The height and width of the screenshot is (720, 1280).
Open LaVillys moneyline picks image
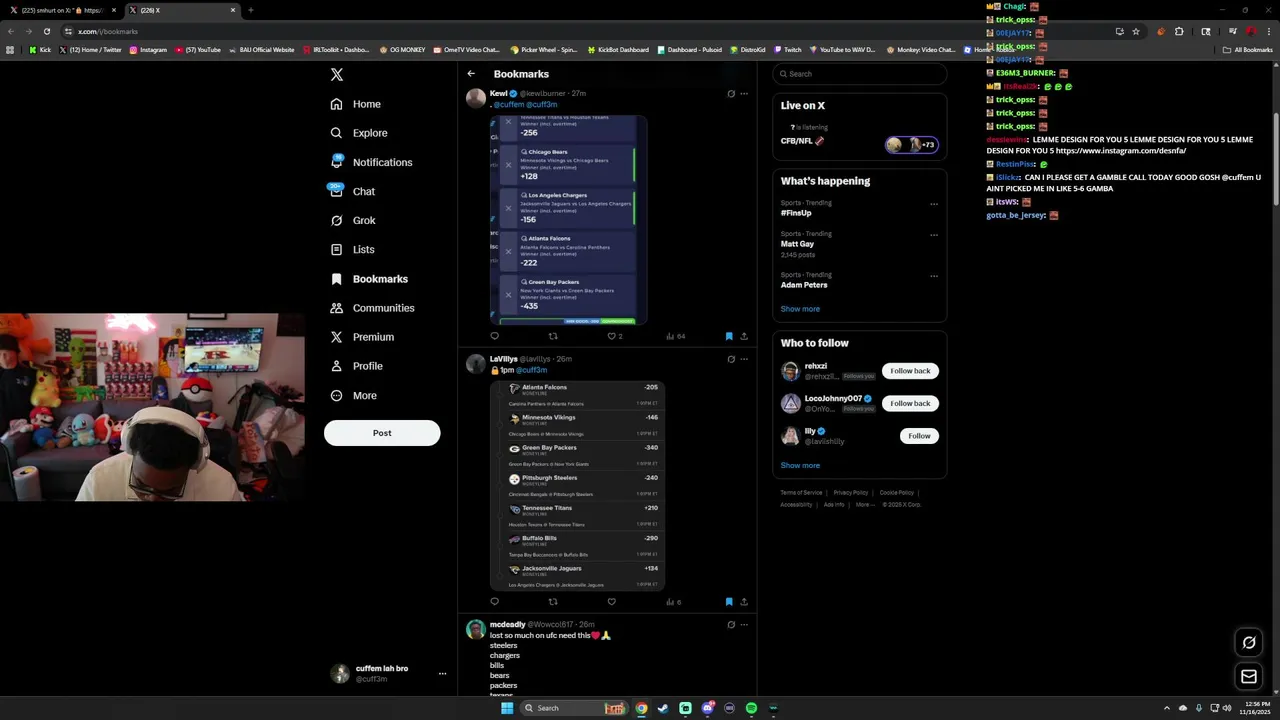(577, 485)
